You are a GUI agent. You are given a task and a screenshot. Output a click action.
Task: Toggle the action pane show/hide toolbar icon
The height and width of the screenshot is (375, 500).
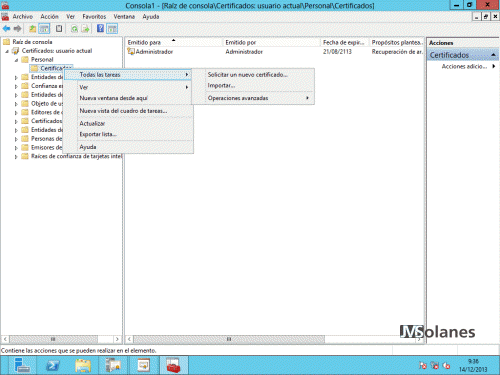coord(112,29)
